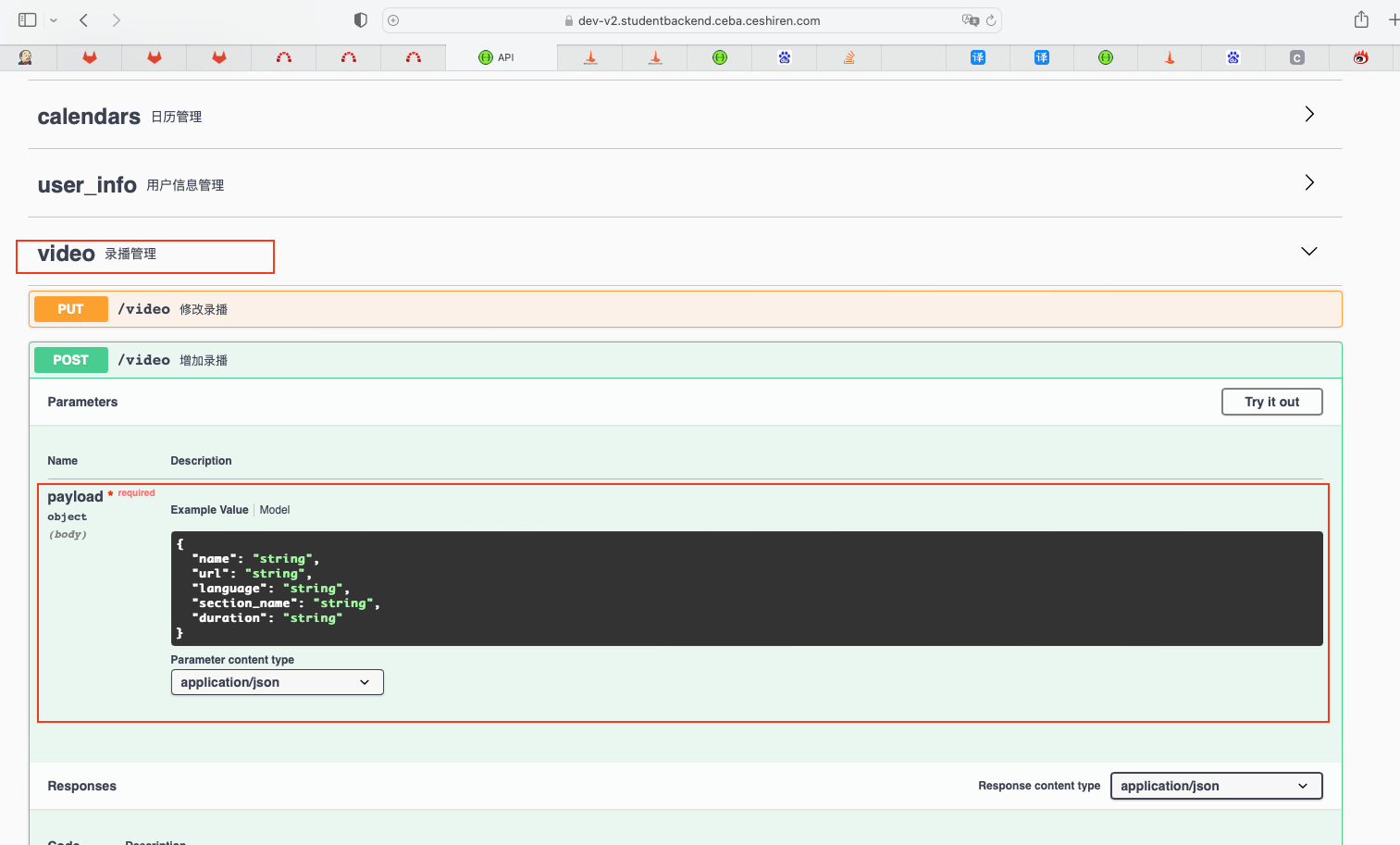Viewport: 1400px width, 845px height.
Task: Reload the page using the refresh icon
Action: (991, 20)
